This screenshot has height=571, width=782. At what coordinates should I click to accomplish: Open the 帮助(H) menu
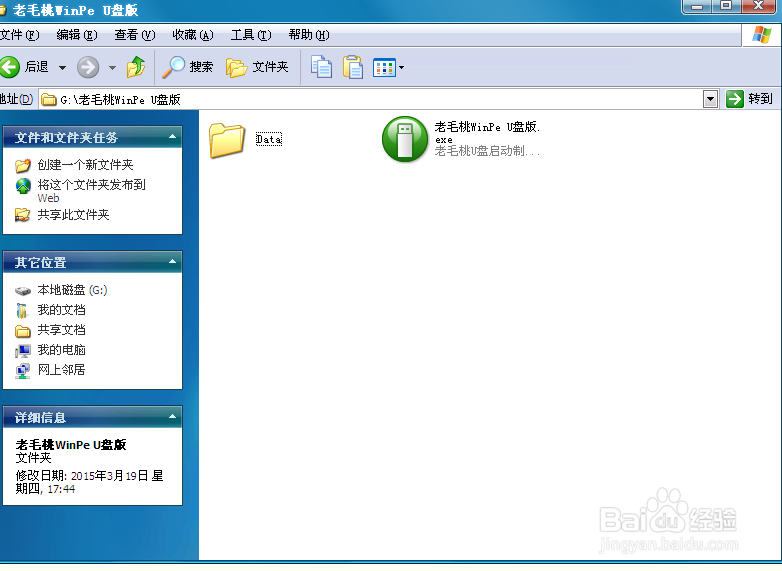[309, 35]
